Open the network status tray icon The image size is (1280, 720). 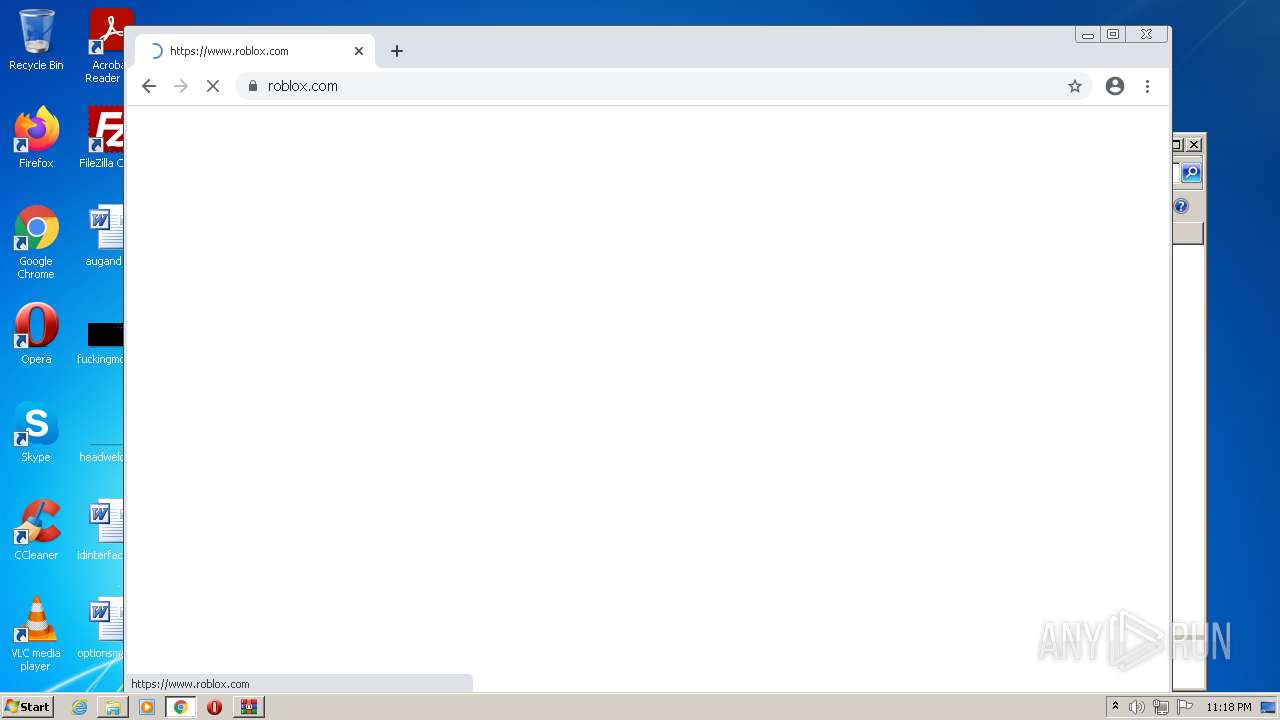point(1161,707)
